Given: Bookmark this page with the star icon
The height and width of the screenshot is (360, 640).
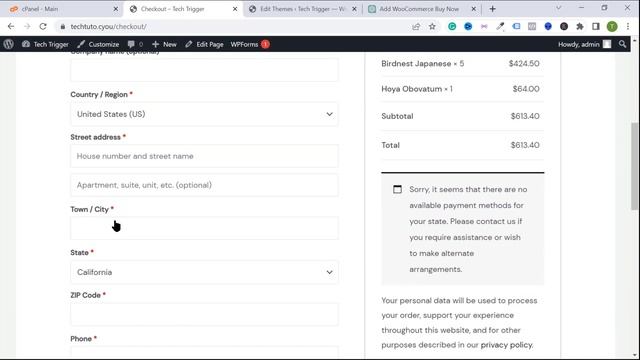Looking at the screenshot, I should tap(432, 27).
